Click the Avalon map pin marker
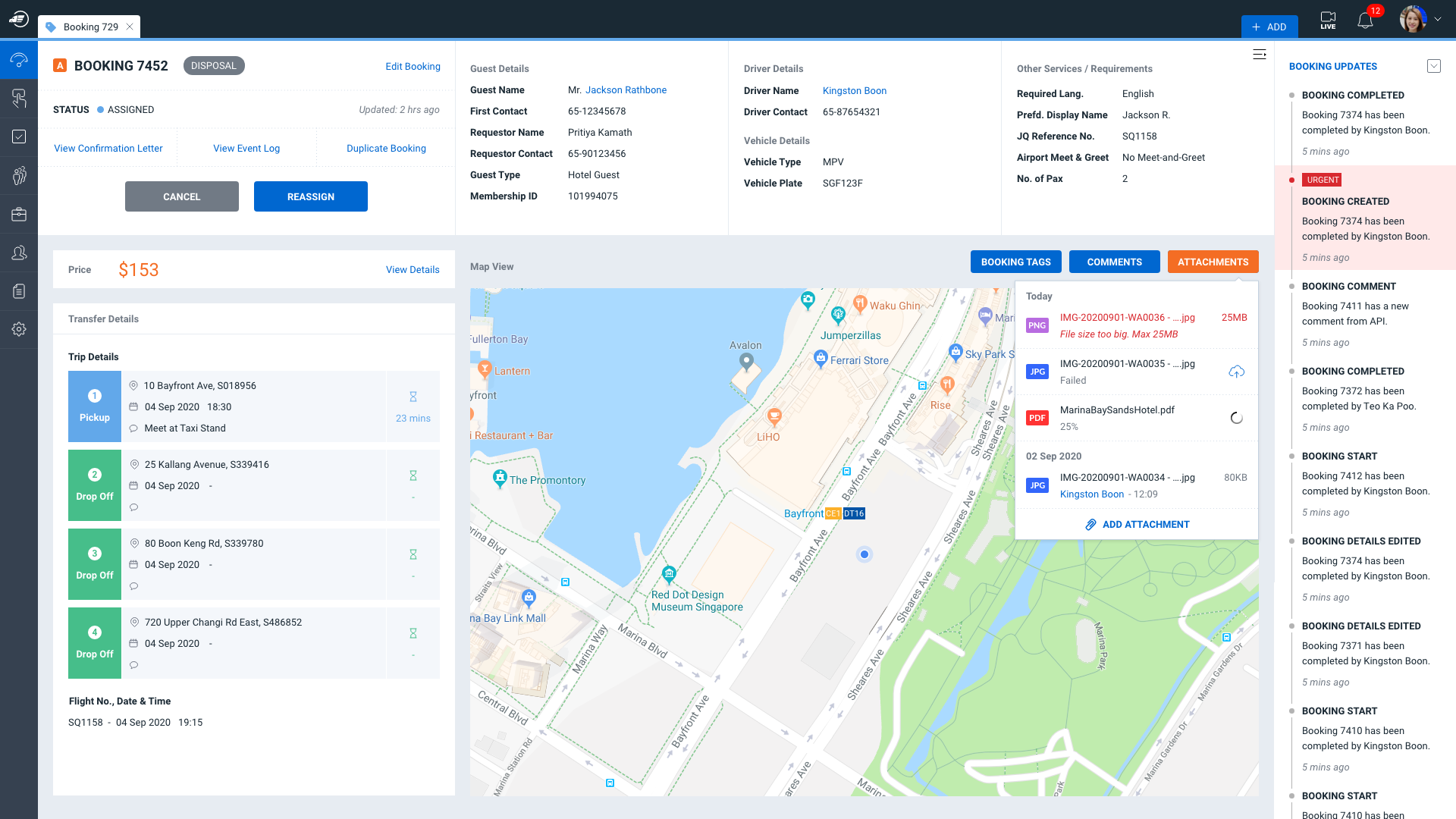1456x819 pixels. pos(746,361)
